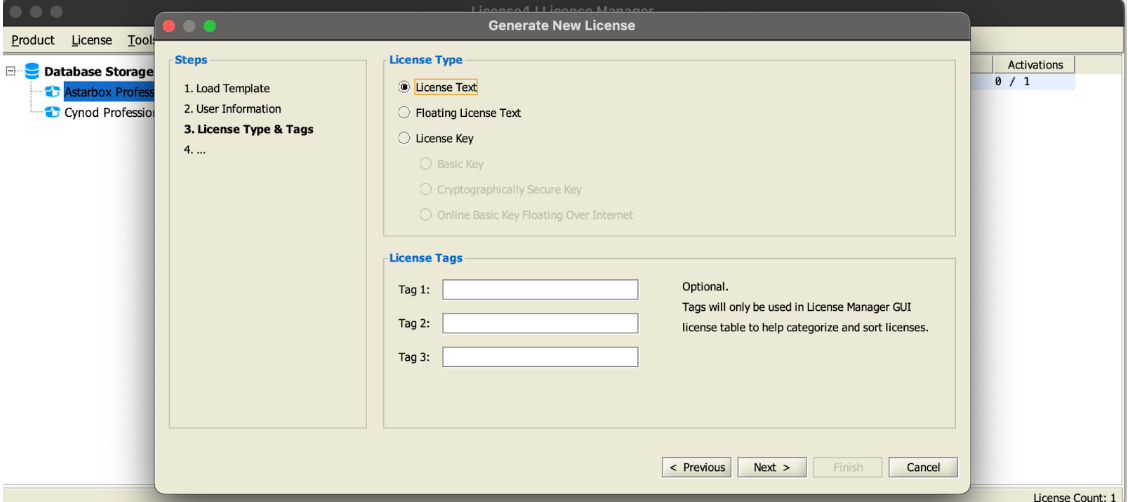Open the Product menu
The width and height of the screenshot is (1128, 502).
[x=33, y=40]
